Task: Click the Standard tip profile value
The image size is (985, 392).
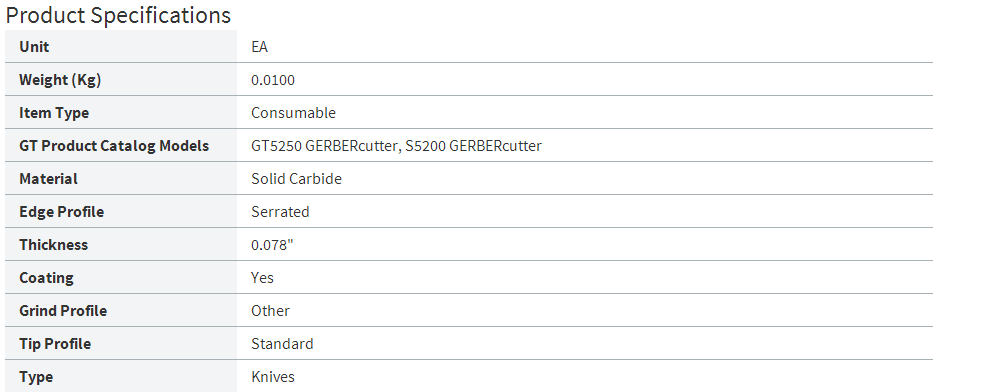Action: 282,344
